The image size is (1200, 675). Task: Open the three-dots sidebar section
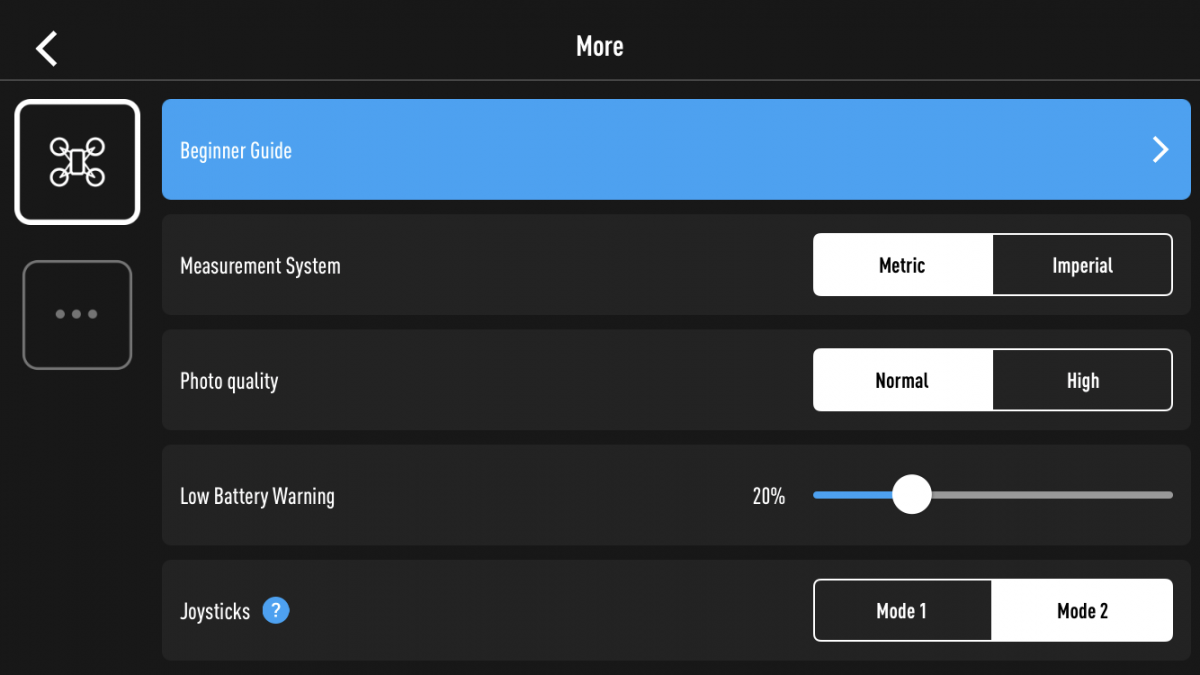[x=77, y=314]
